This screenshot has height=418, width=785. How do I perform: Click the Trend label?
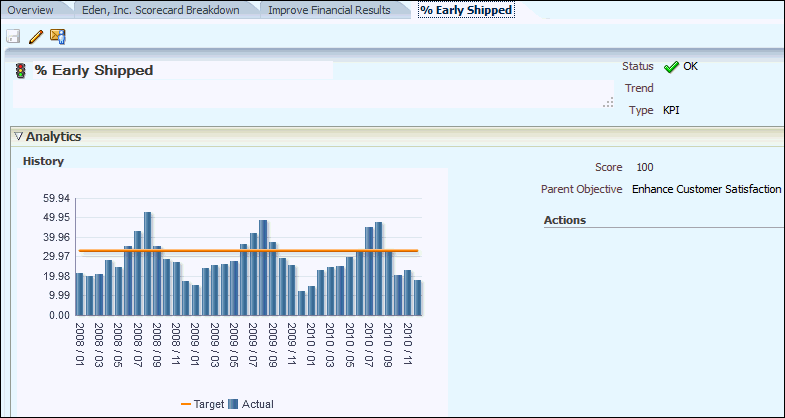pyautogui.click(x=639, y=88)
